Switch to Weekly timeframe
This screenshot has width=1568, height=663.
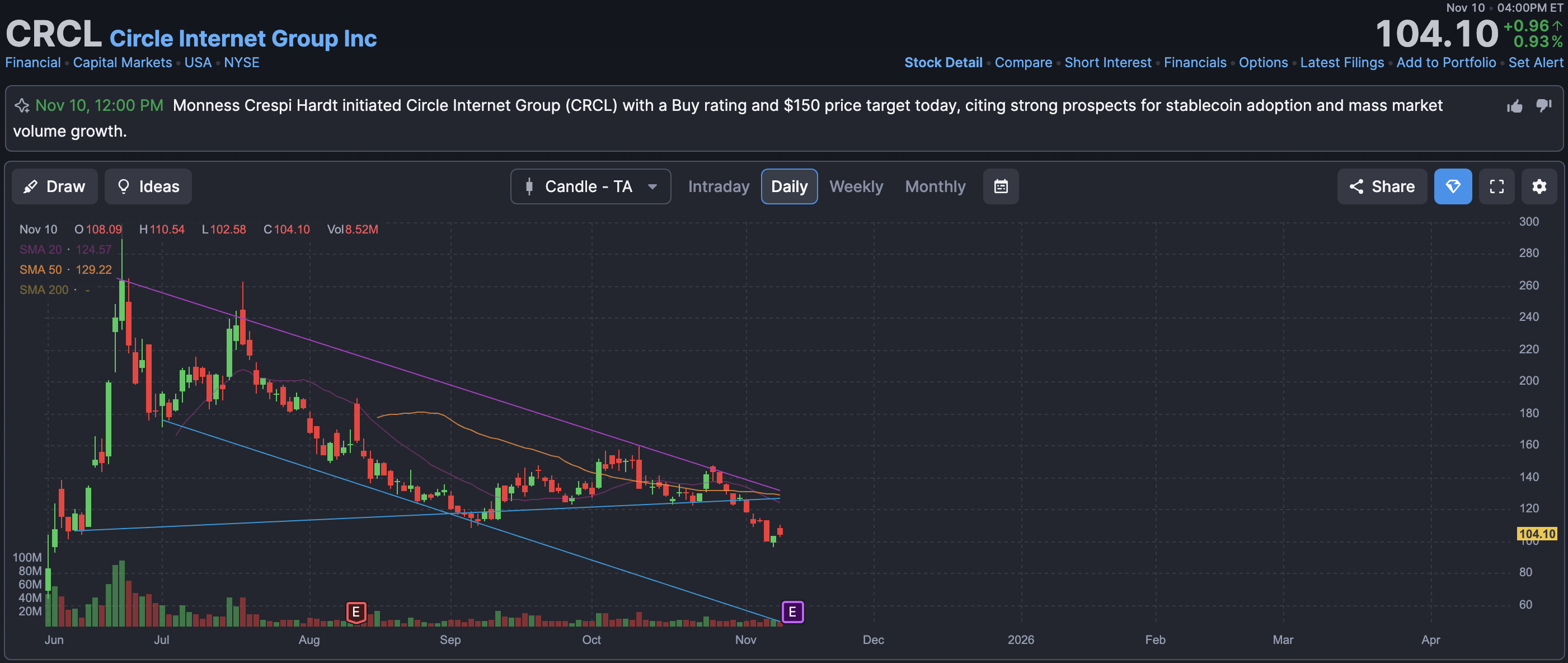(x=855, y=186)
